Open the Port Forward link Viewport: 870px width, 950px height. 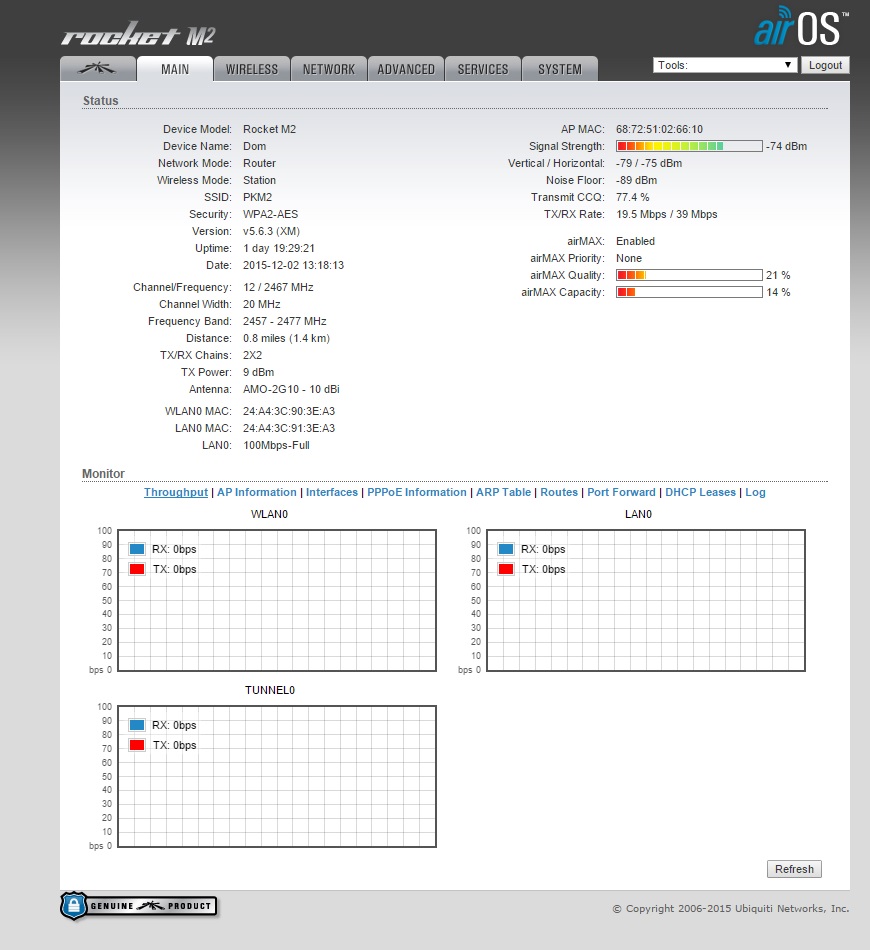[622, 492]
